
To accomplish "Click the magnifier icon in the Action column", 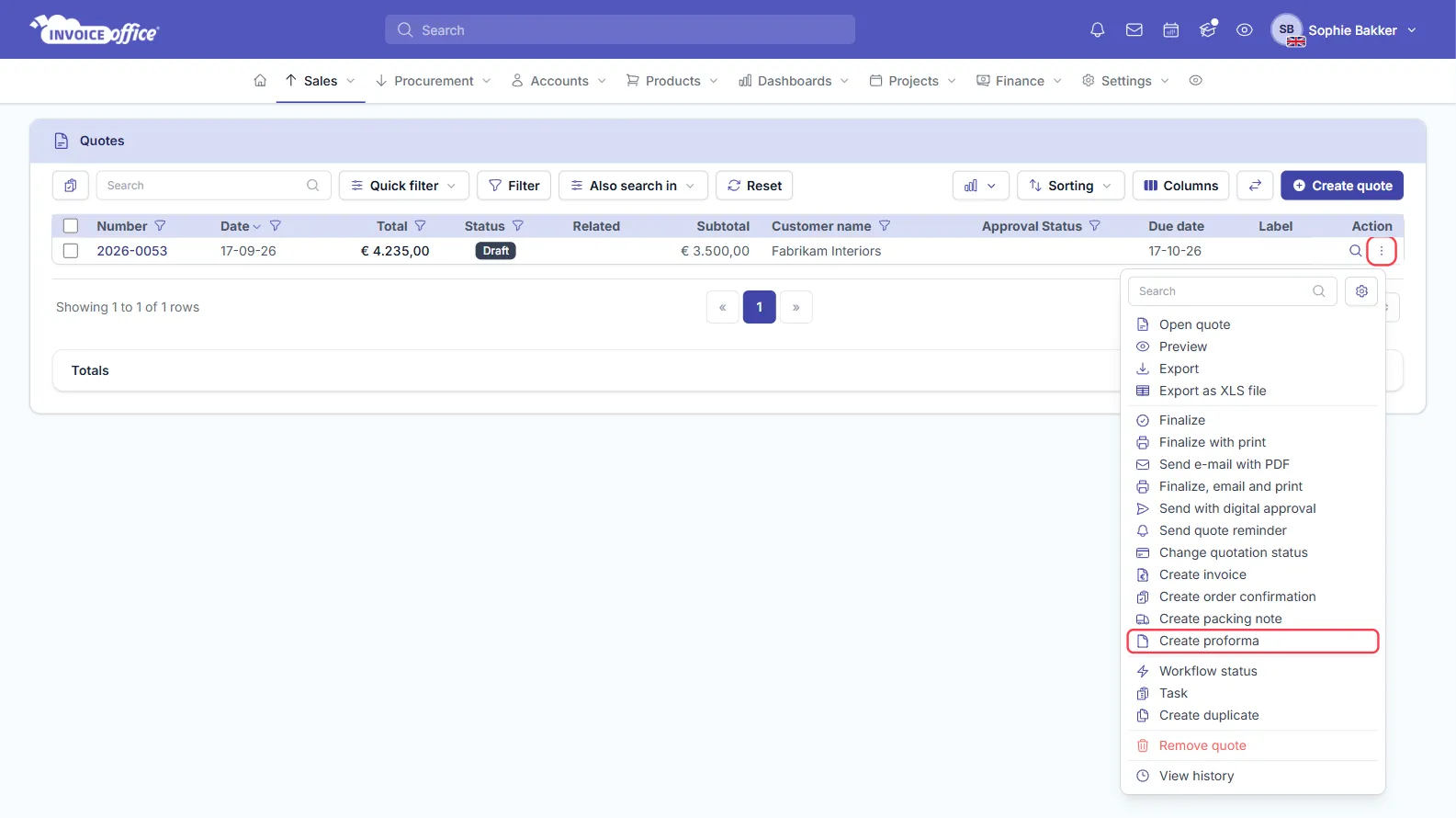I will coord(1355,251).
